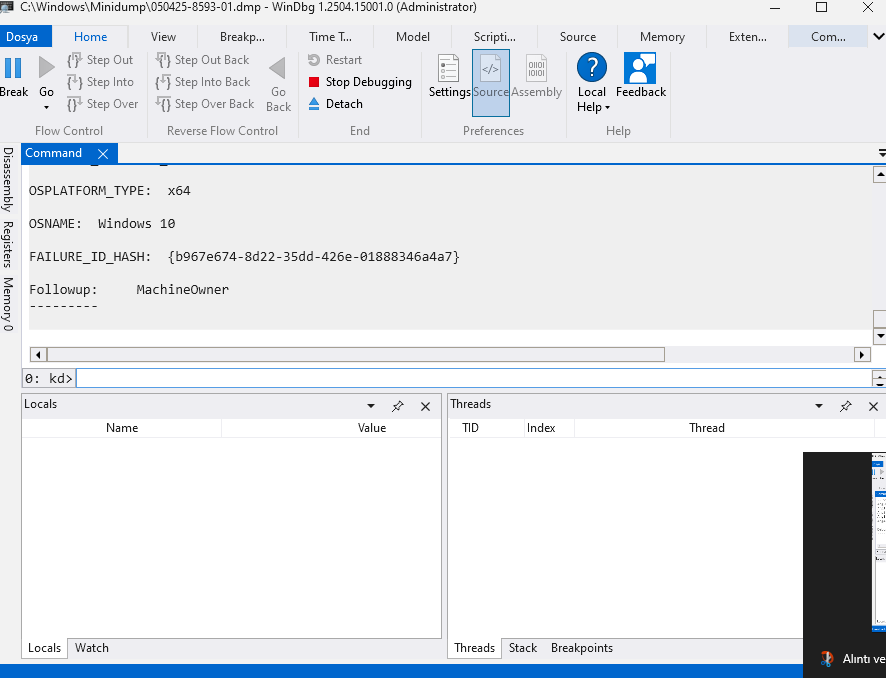Click the FAILURE_ID_HASH value text
The width and height of the screenshot is (886, 678).
314,257
